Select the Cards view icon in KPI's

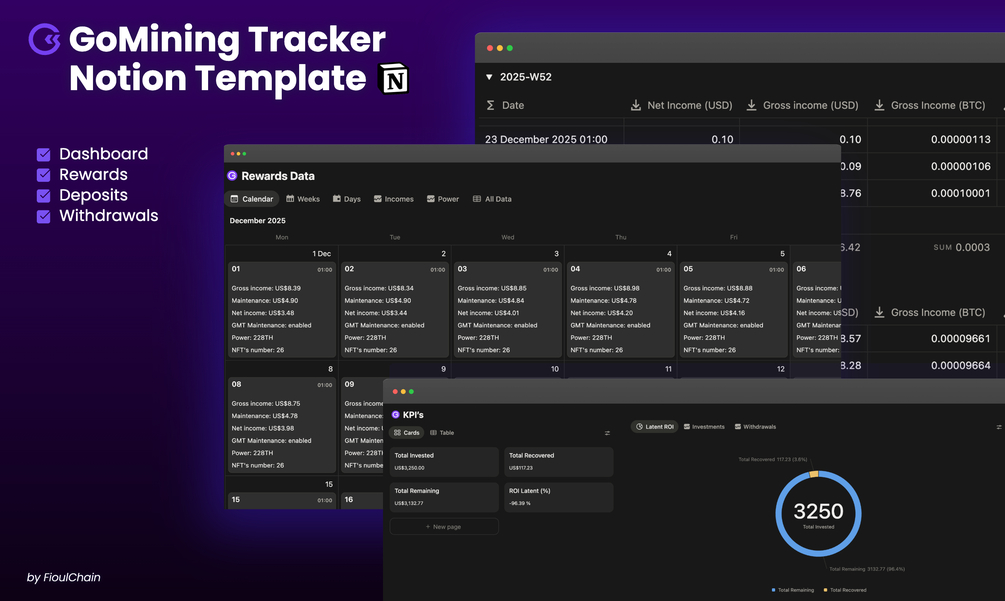tap(397, 432)
